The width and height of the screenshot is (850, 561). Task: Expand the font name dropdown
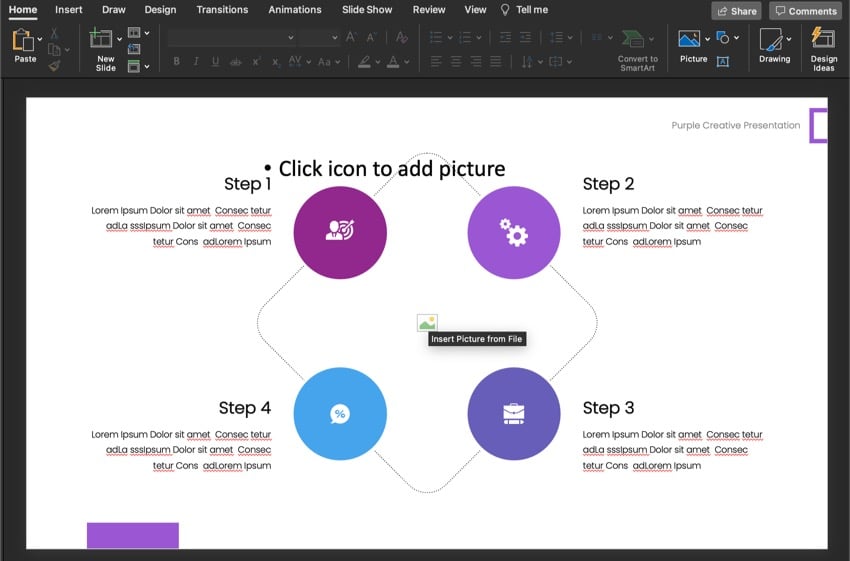point(291,38)
